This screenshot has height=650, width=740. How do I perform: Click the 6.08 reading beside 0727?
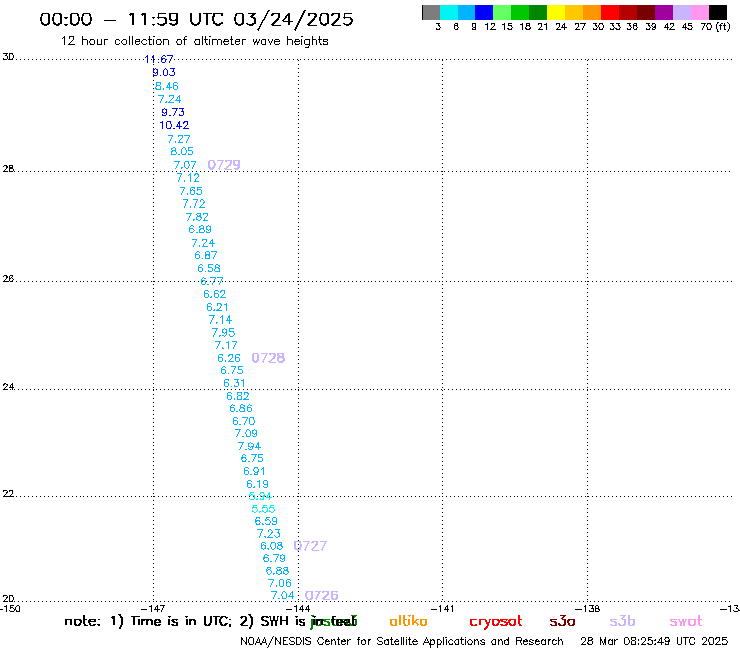coord(272,546)
